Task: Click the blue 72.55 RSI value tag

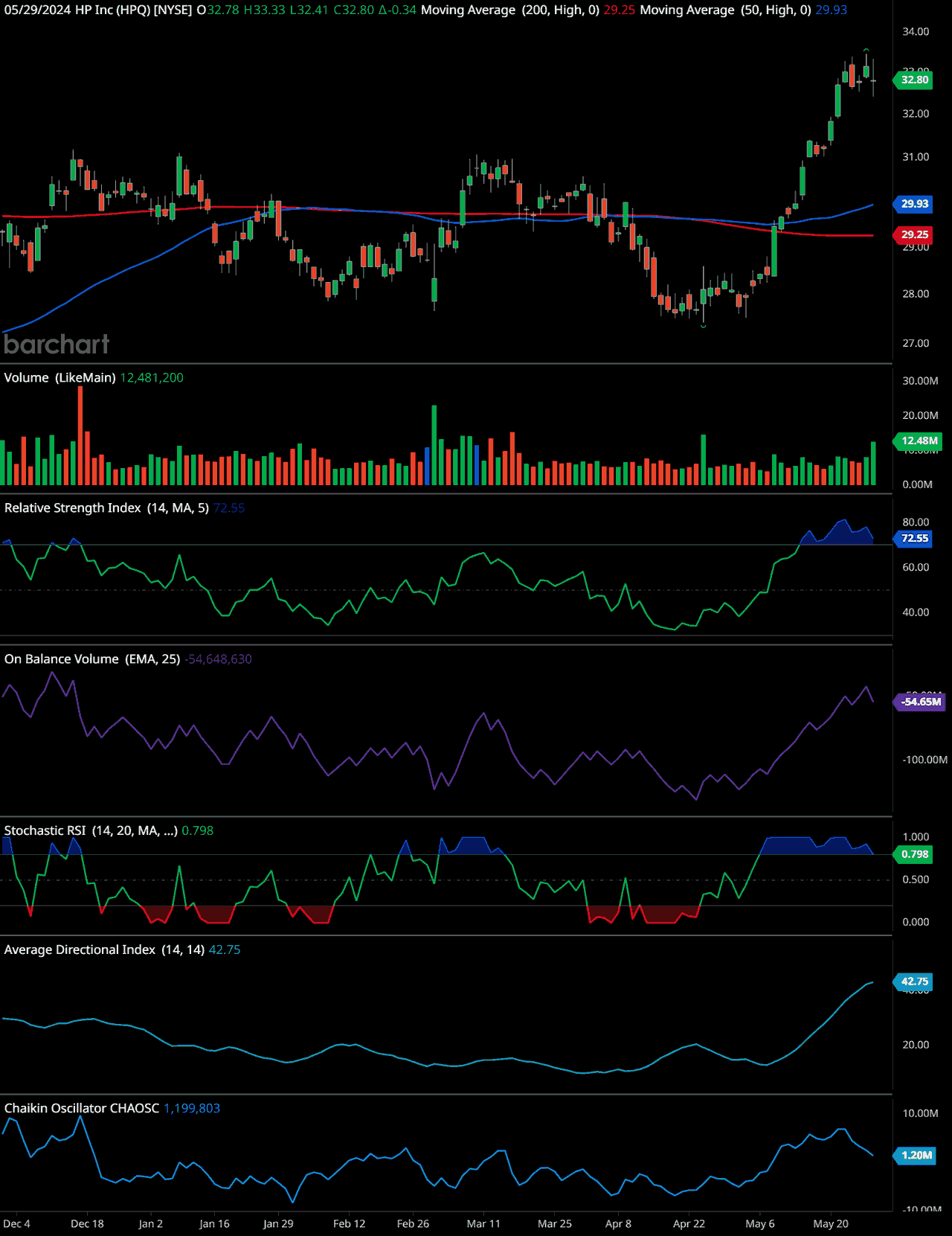Action: point(914,538)
